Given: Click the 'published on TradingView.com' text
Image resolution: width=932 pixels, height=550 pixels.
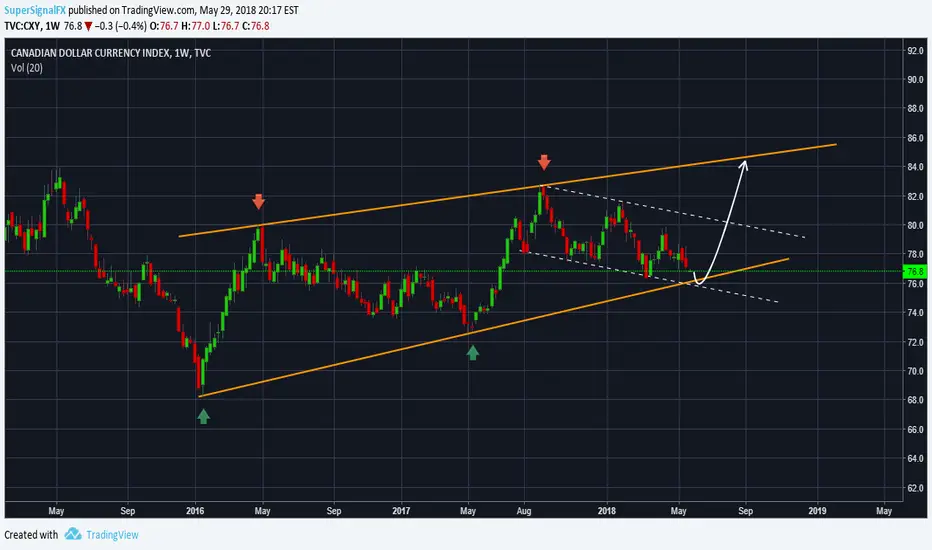Looking at the screenshot, I should [131, 10].
